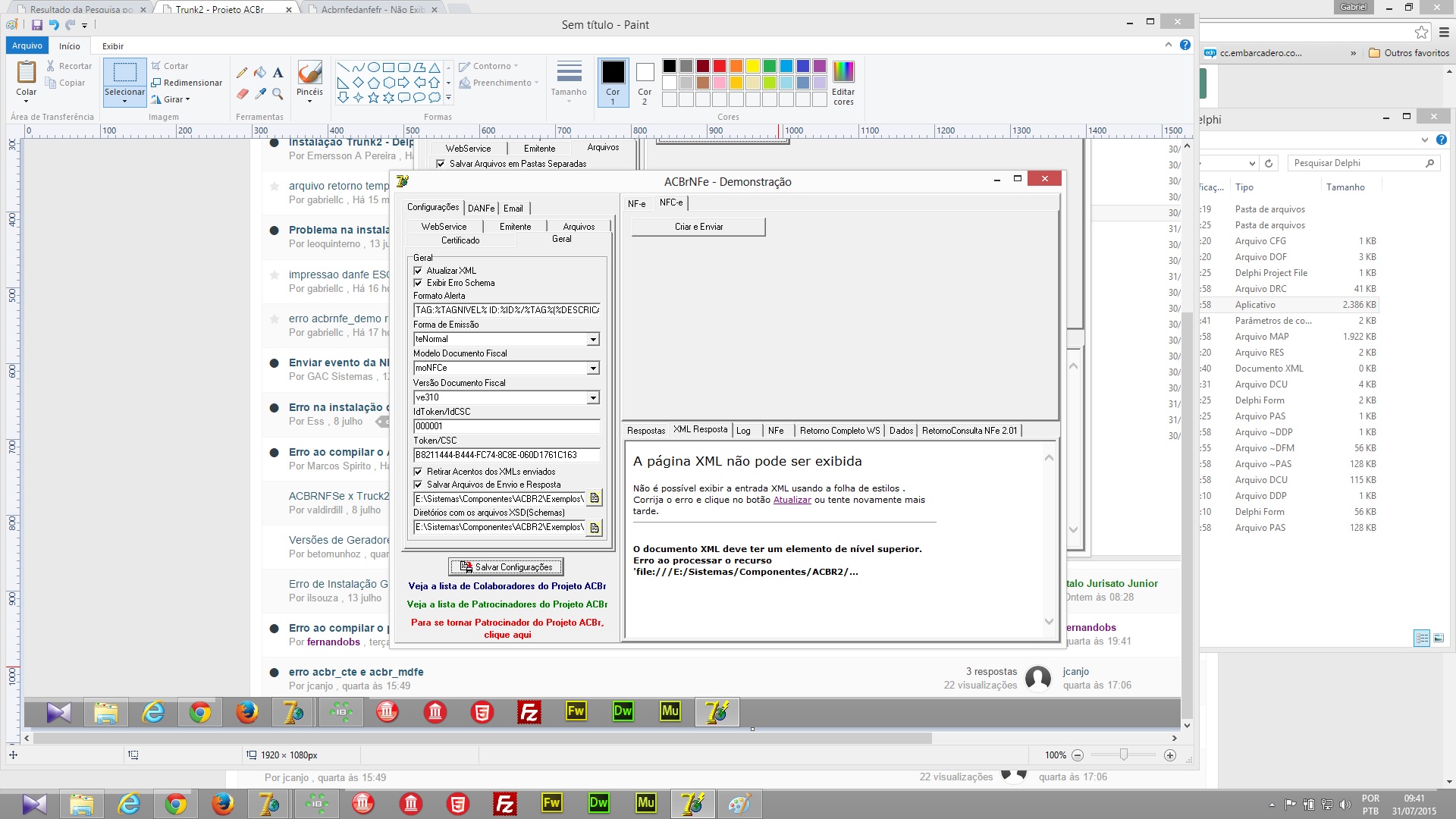Open the Arquivo menu in Paint
The height and width of the screenshot is (819, 1456).
(x=27, y=45)
